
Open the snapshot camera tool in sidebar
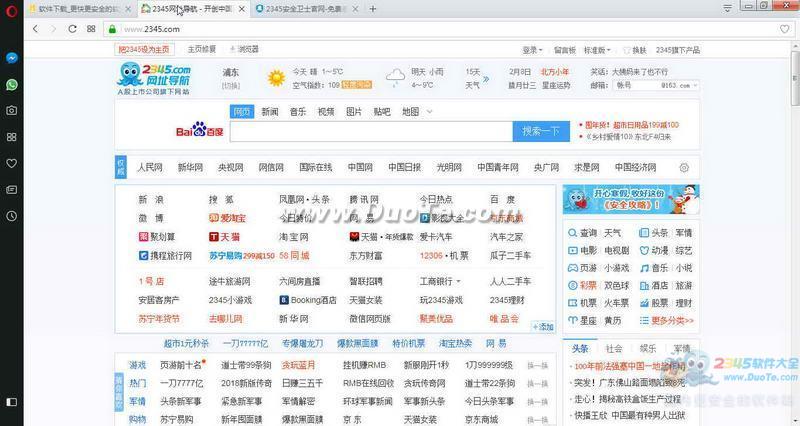point(11,110)
